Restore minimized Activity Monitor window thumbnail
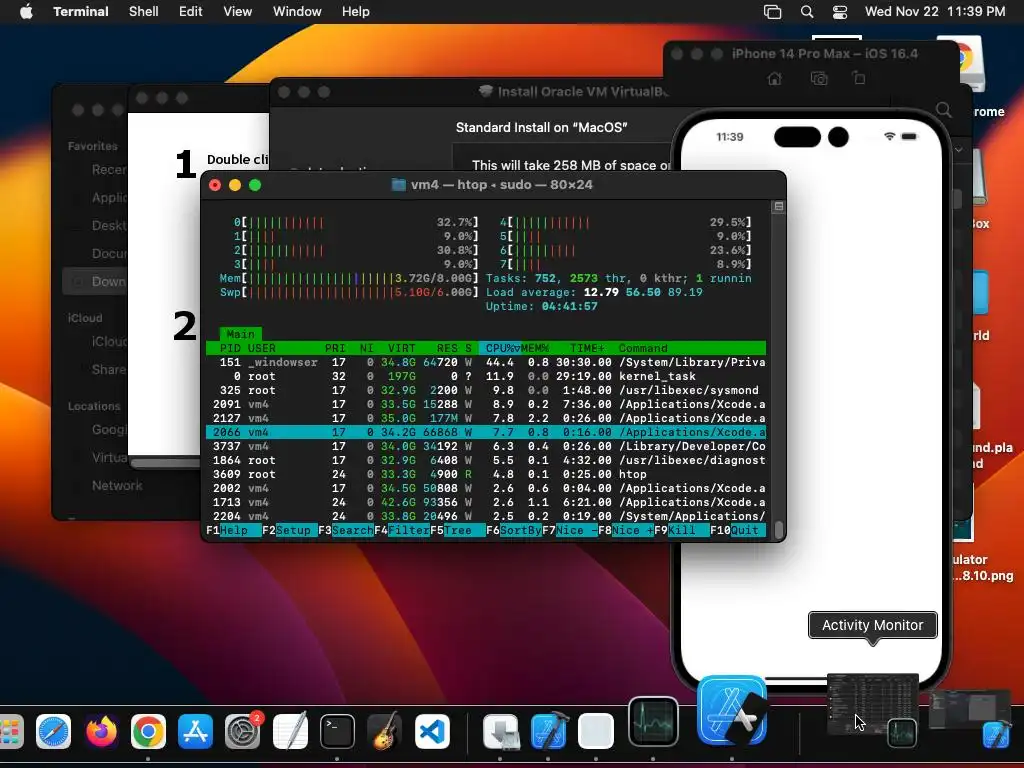 pos(873,707)
